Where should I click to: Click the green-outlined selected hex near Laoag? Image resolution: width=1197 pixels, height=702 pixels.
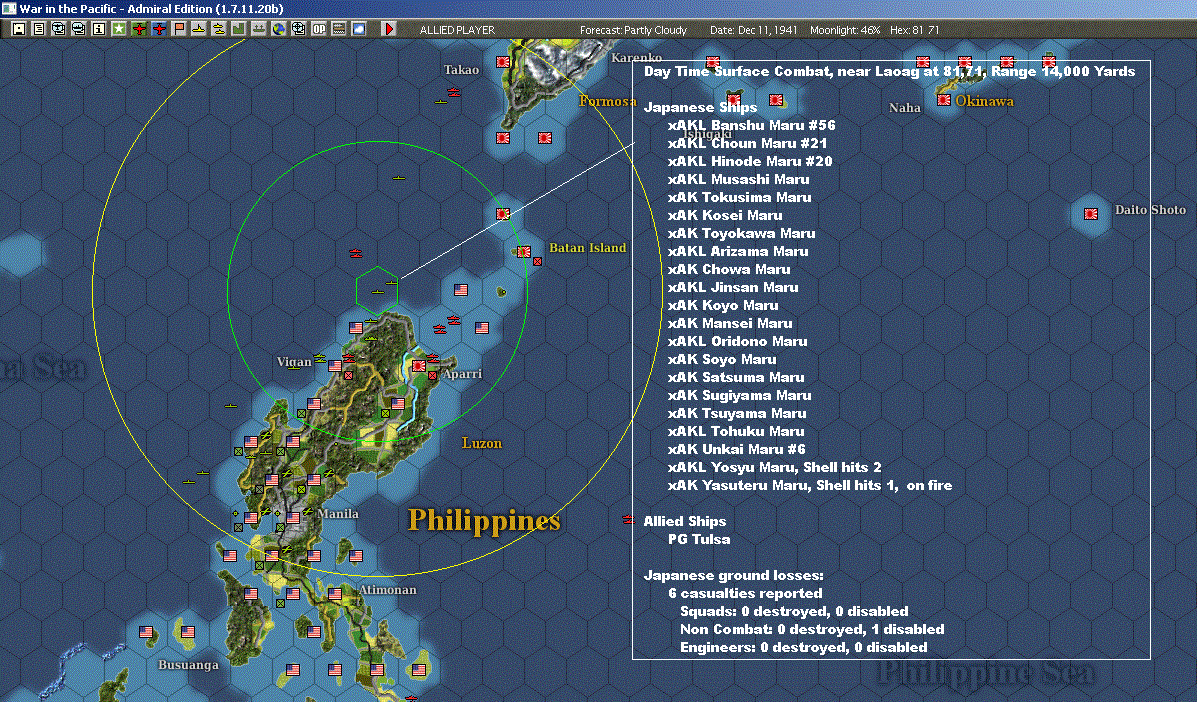point(376,291)
